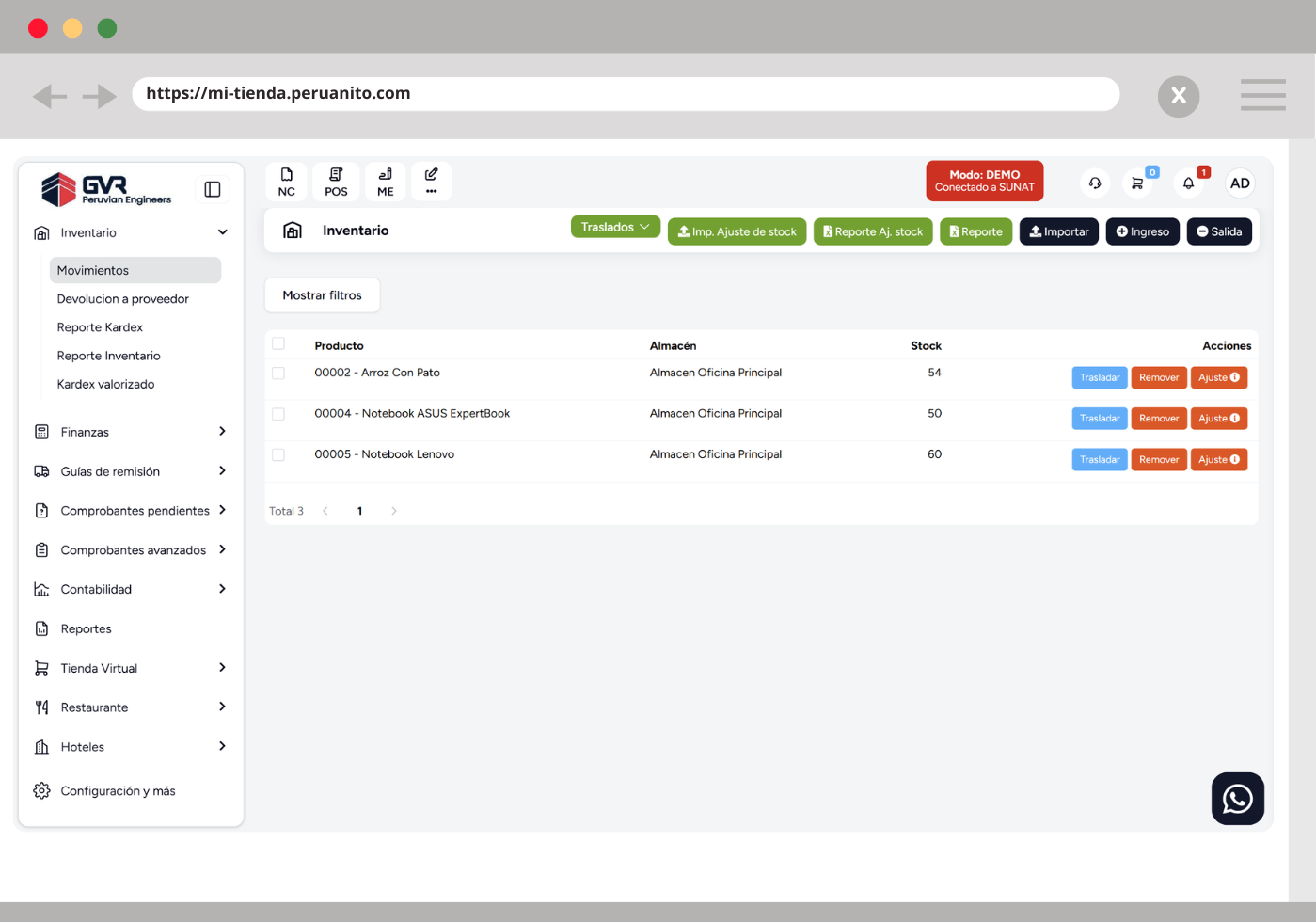Screen dimensions: 1316x922
Task: Click the Salida button
Action: point(1219,231)
